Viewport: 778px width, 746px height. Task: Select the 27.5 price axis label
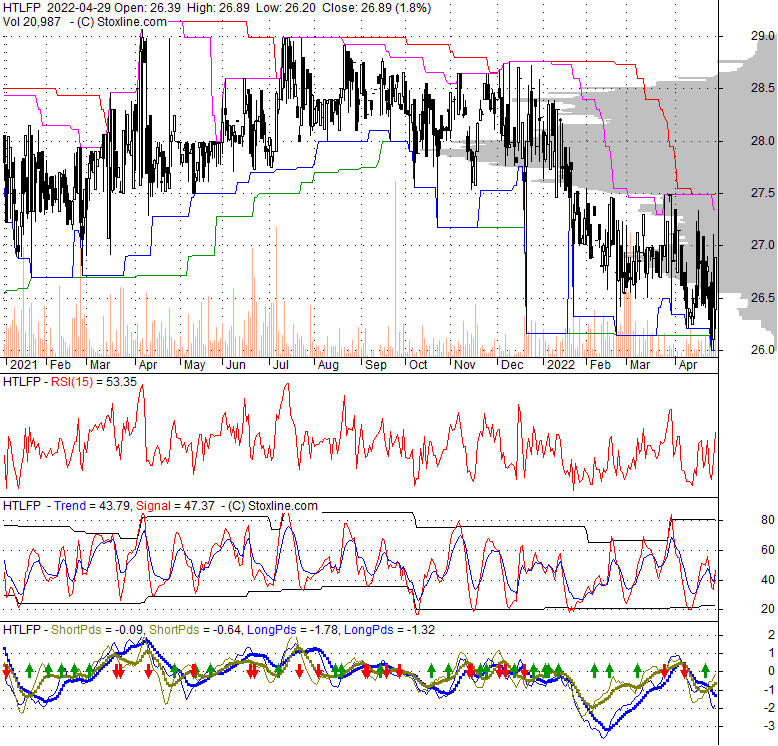point(763,193)
